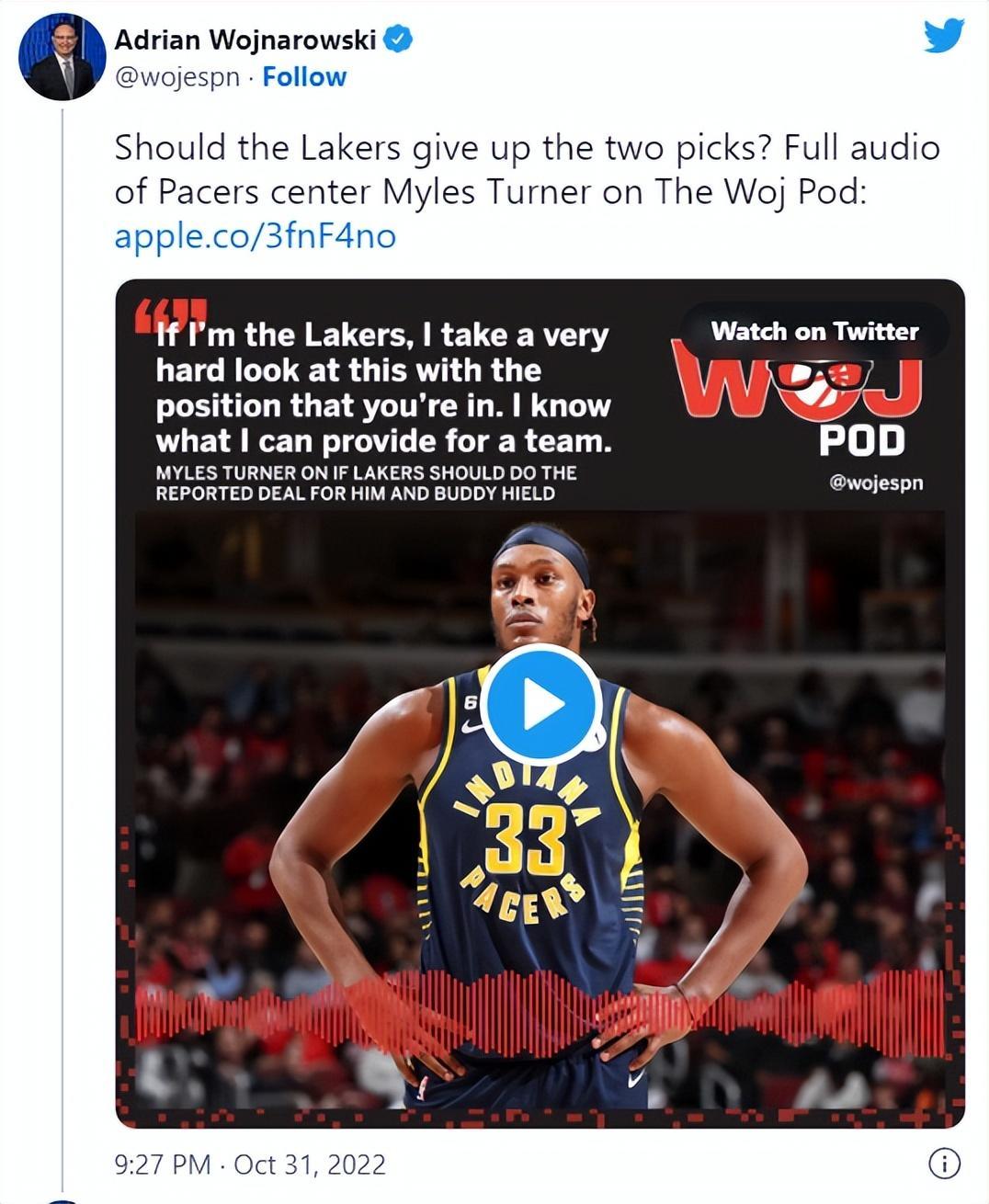Open the tweet info circle icon

944,1164
